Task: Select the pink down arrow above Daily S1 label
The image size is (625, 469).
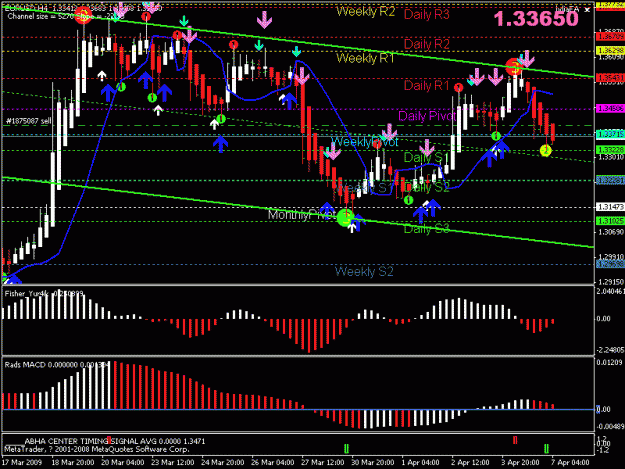Action: coord(426,147)
